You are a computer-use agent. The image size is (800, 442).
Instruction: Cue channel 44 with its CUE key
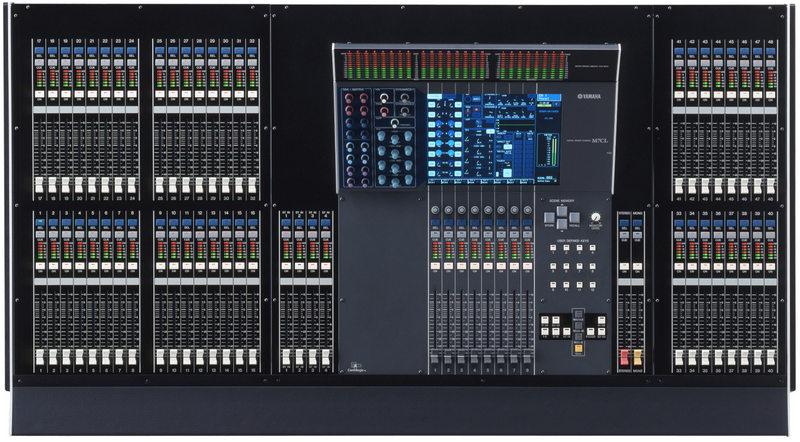coord(718,62)
